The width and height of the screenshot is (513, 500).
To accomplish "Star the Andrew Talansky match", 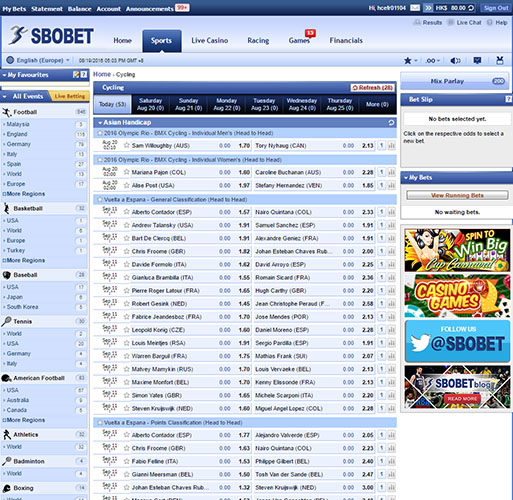I will pos(126,225).
